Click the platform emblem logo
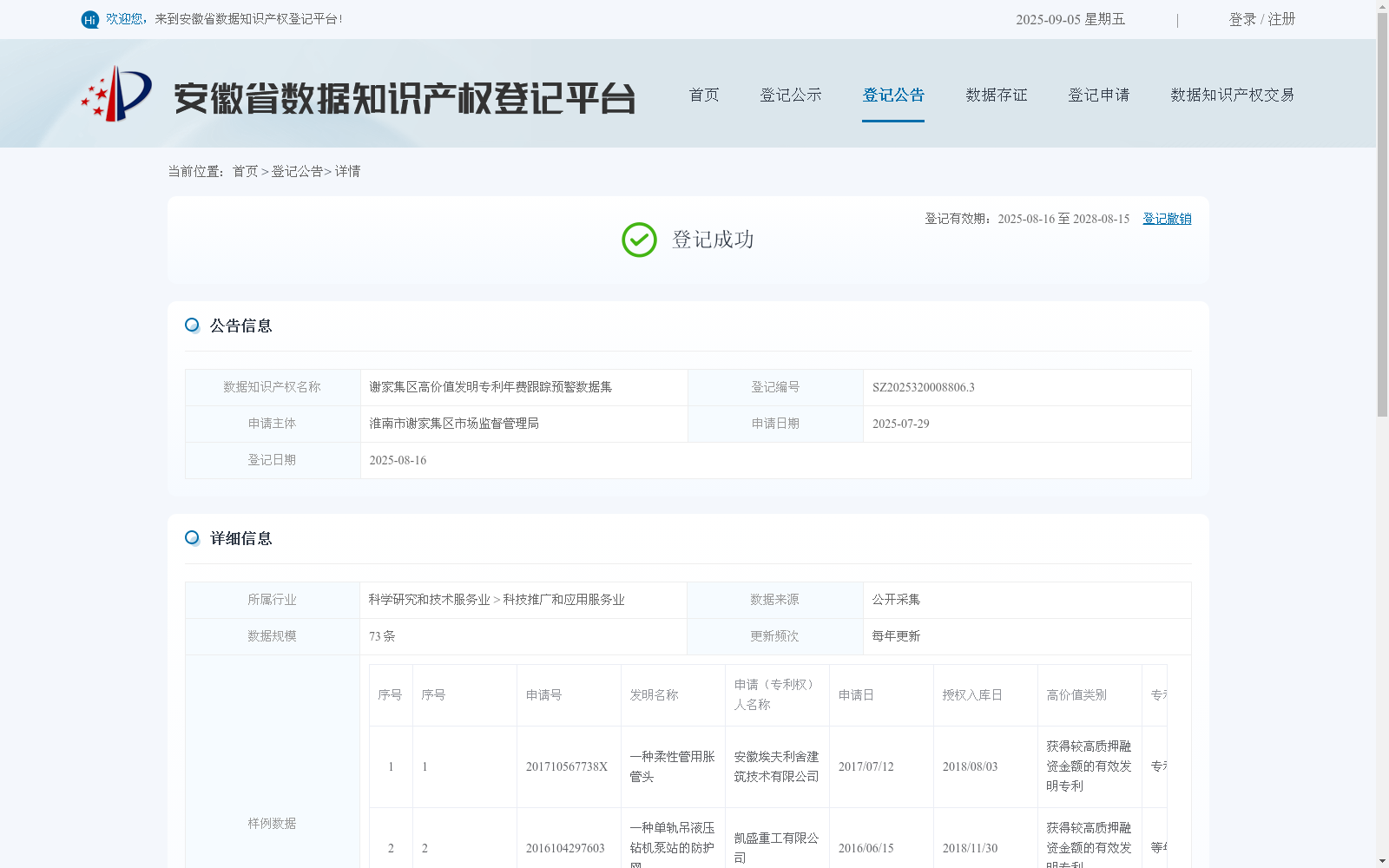This screenshot has width=1389, height=868. tap(116, 94)
